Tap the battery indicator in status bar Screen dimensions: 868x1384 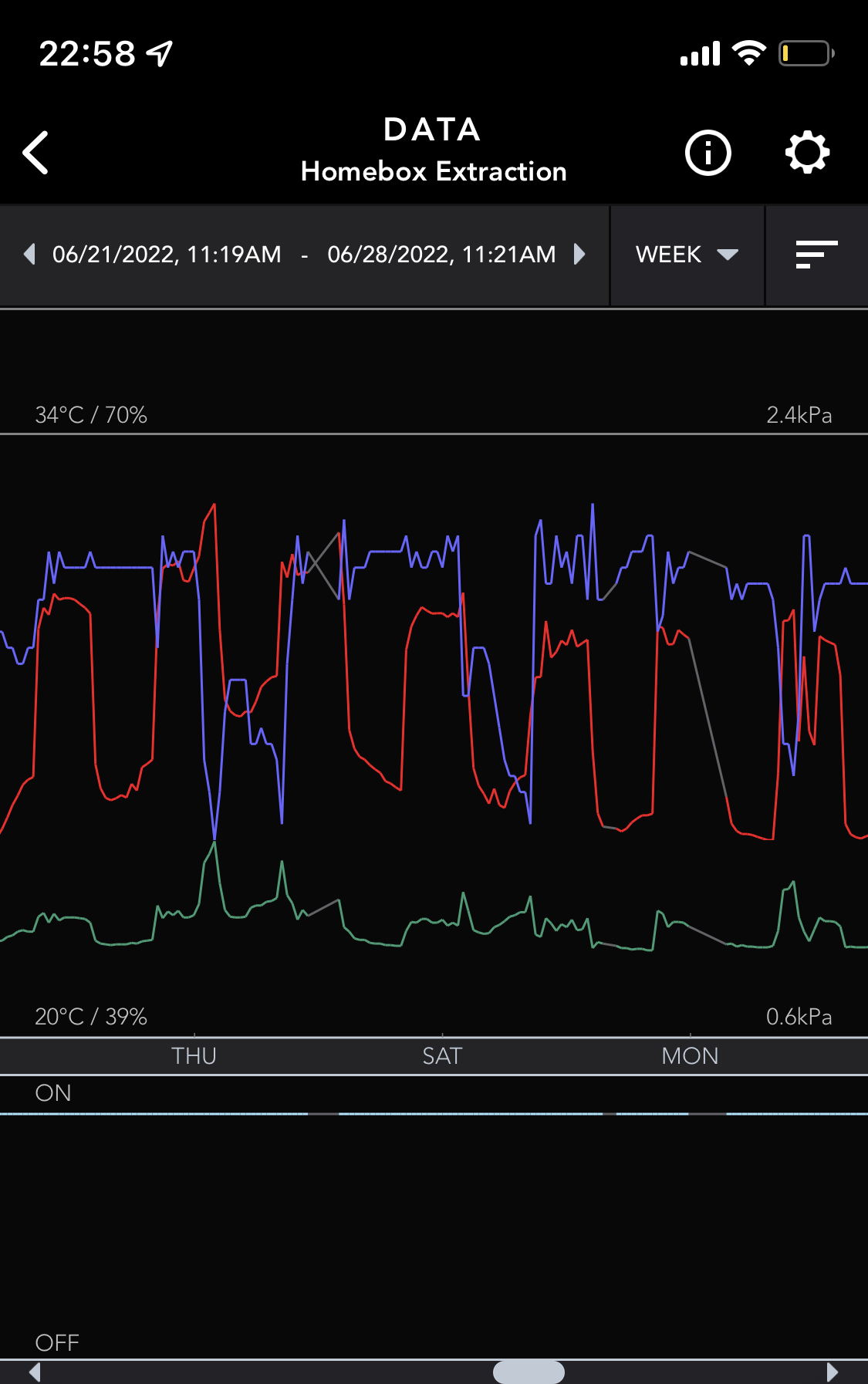coord(806,54)
